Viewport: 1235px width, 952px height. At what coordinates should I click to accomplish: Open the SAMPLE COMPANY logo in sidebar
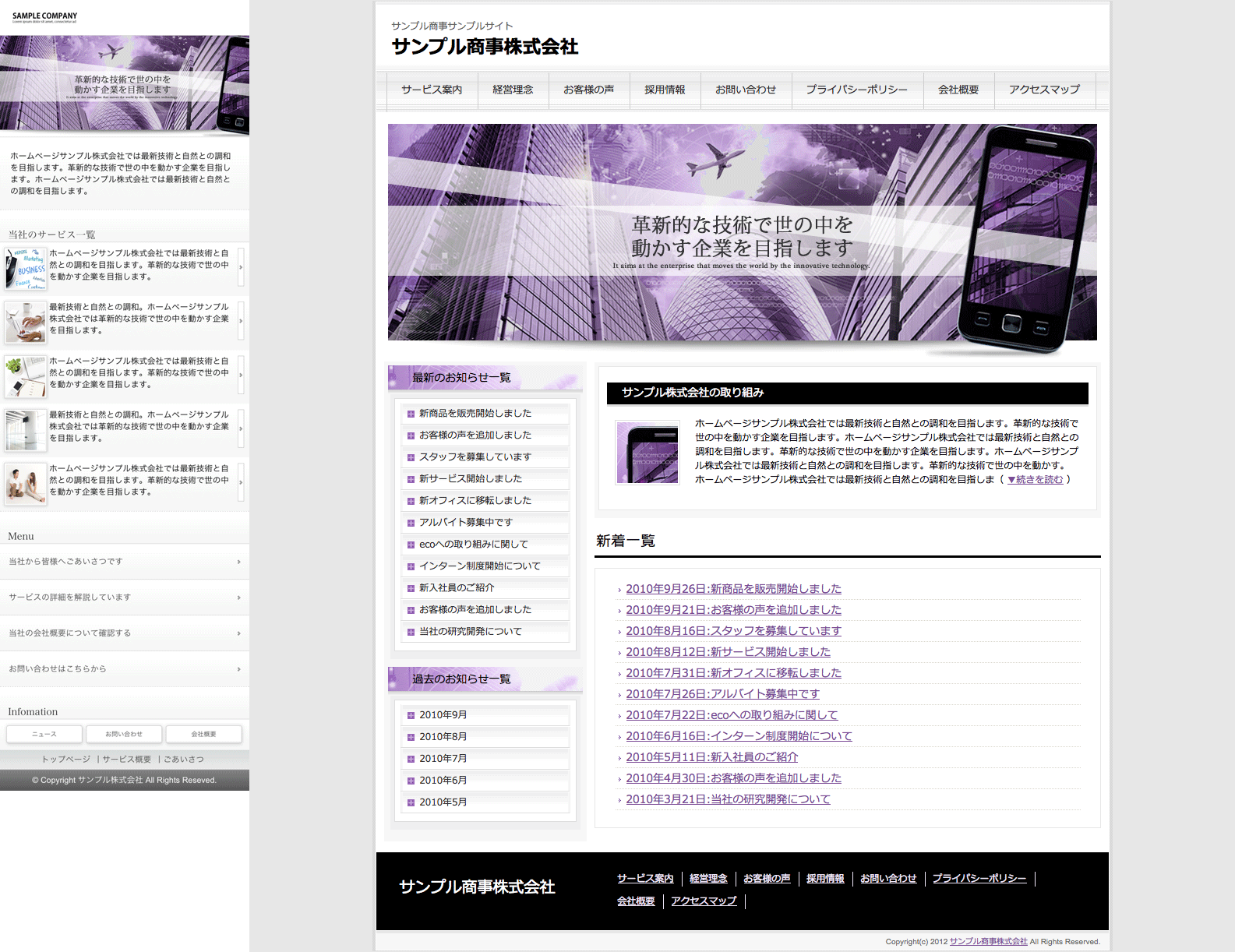44,16
